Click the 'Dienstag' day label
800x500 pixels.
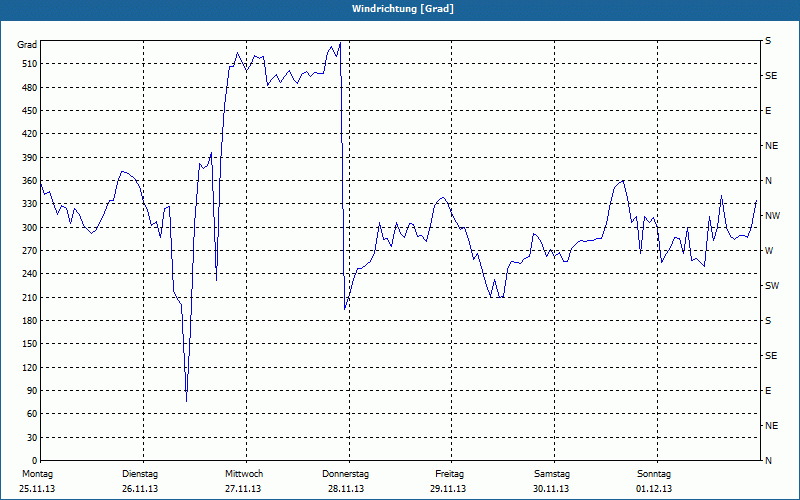click(x=140, y=474)
